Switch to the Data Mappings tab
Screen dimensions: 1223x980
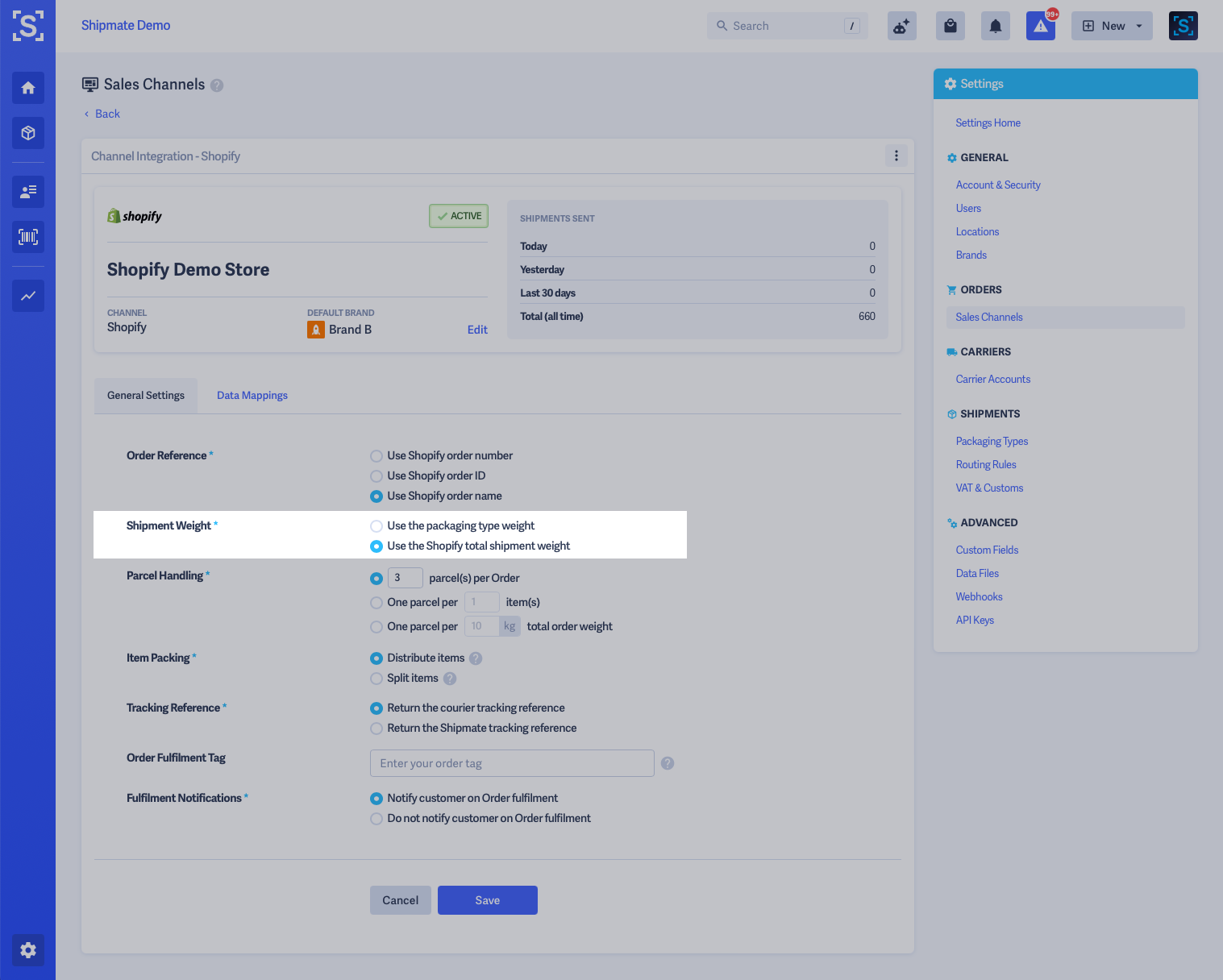[252, 395]
